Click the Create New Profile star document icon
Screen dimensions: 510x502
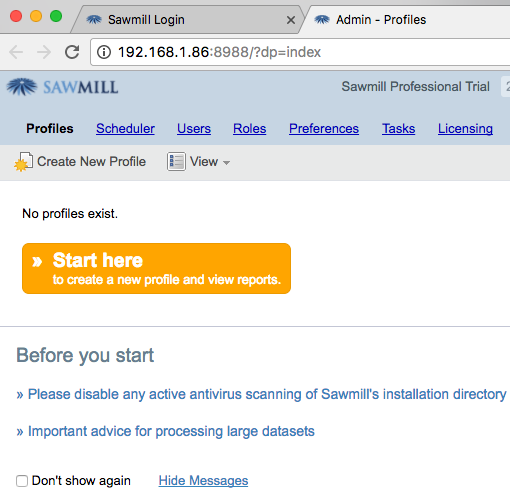pos(23,162)
